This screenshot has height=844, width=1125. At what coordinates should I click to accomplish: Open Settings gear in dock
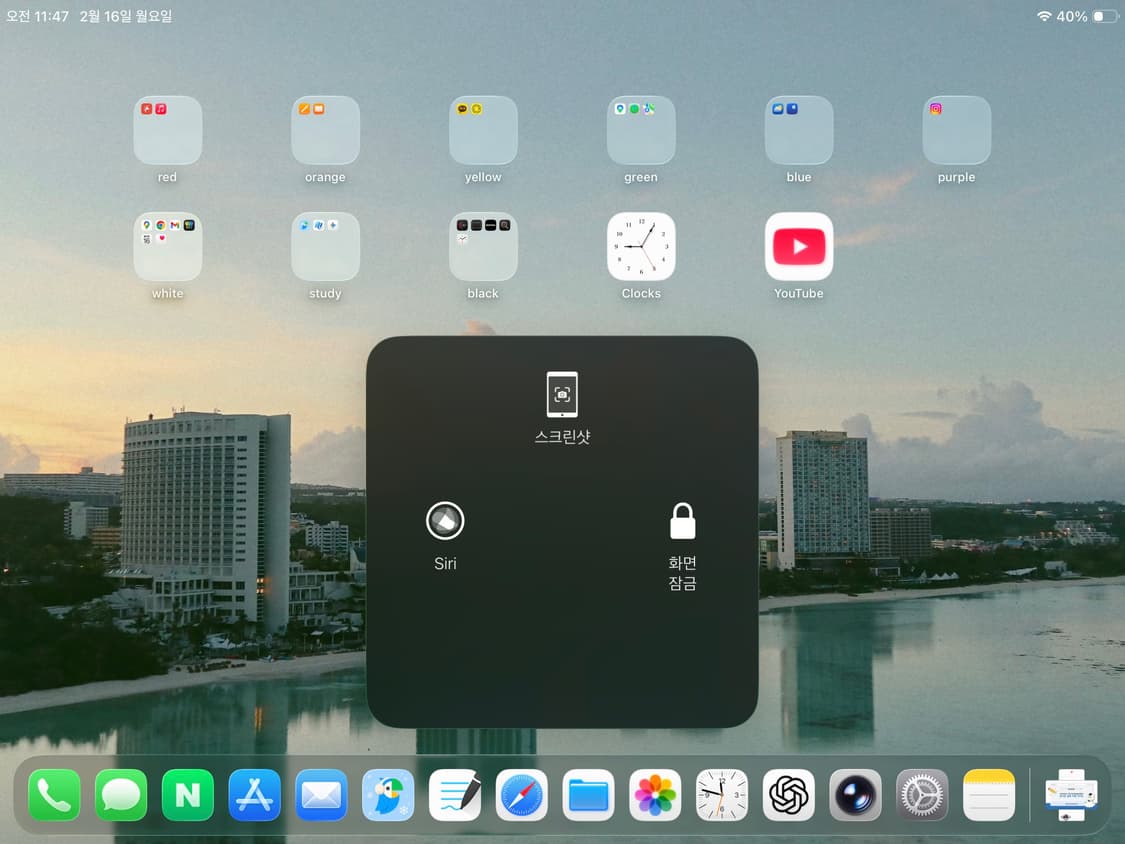(922, 796)
